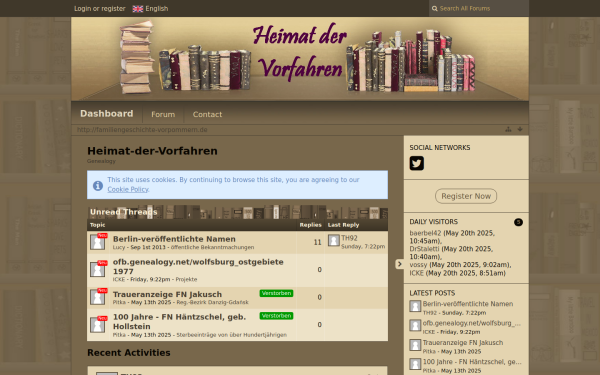600x375 pixels.
Task: Click the down arrow icon in breadcrumb bar
Action: [x=520, y=129]
